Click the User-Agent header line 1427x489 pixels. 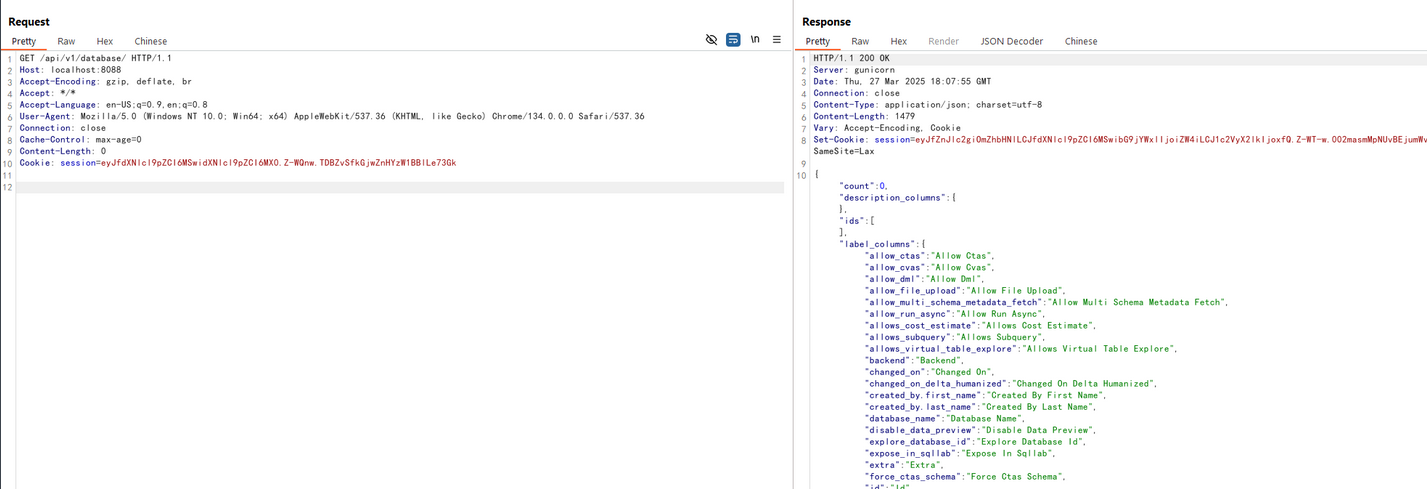coord(332,116)
